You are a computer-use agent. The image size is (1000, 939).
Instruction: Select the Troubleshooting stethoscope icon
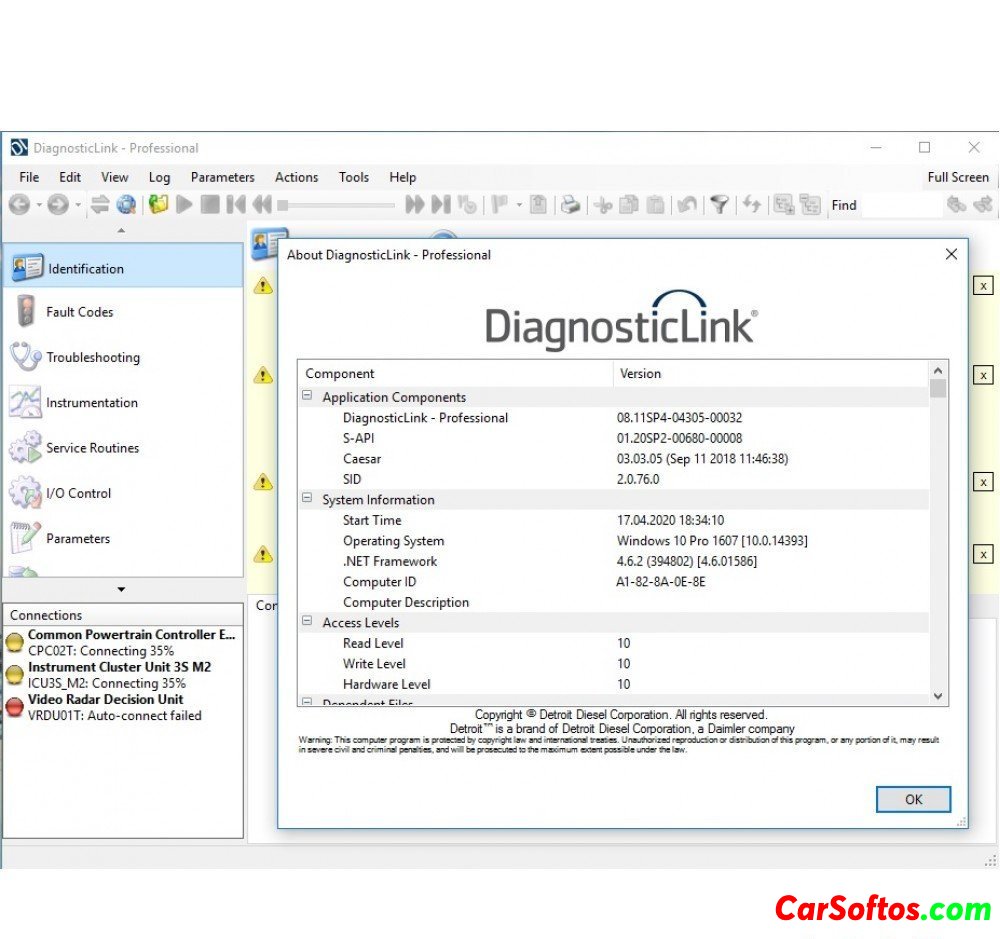(x=25, y=357)
